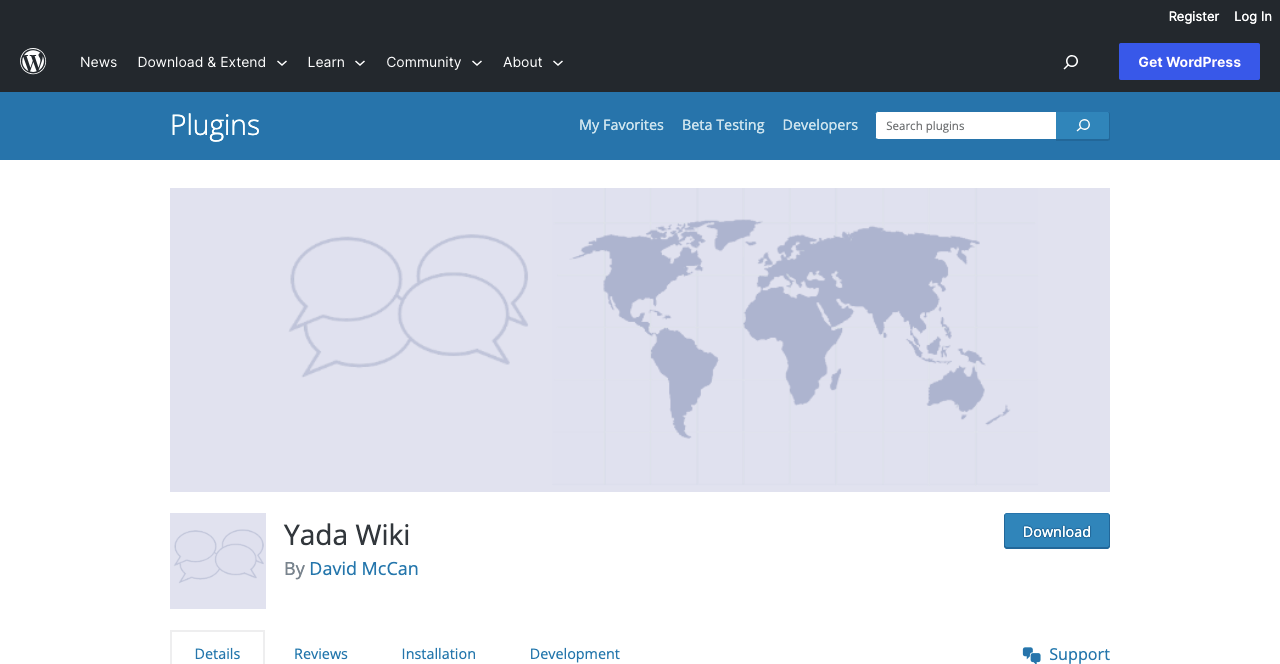Image resolution: width=1280 pixels, height=664 pixels.
Task: Click the Get WordPress button
Action: click(x=1189, y=62)
